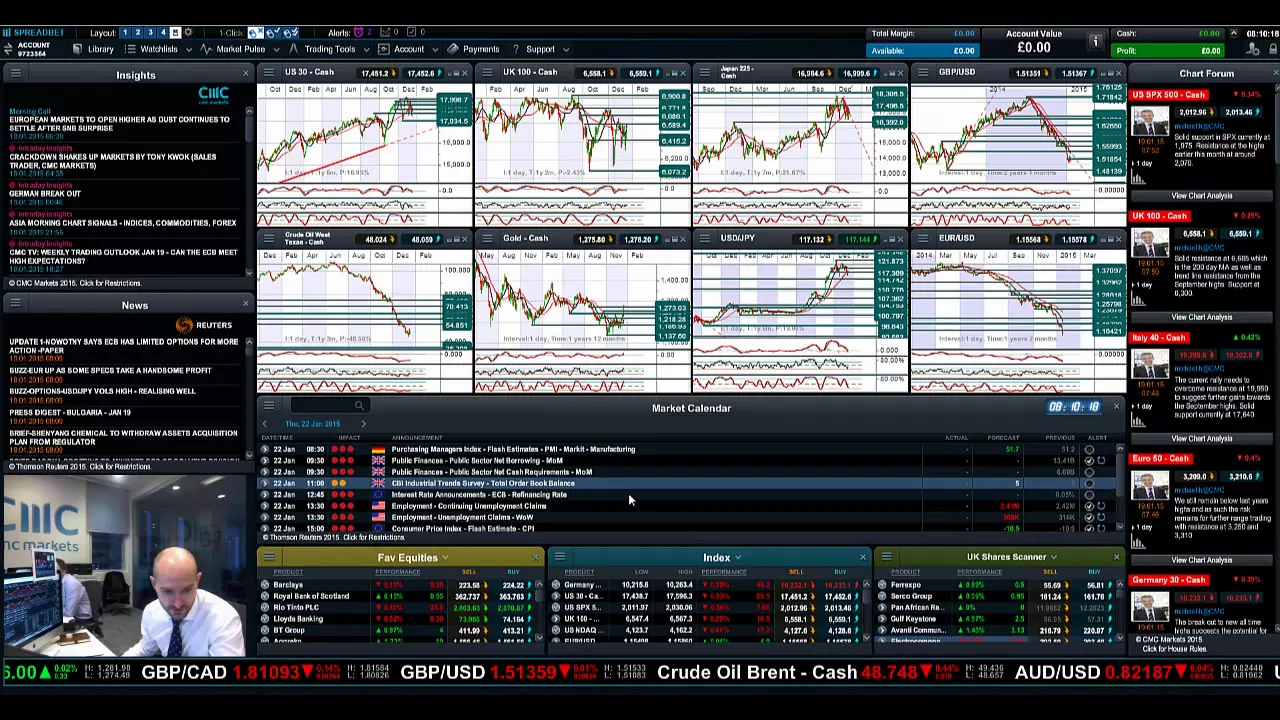Image resolution: width=1280 pixels, height=720 pixels.
Task: View Chart Analysis for Italy 40
Action: (1202, 438)
